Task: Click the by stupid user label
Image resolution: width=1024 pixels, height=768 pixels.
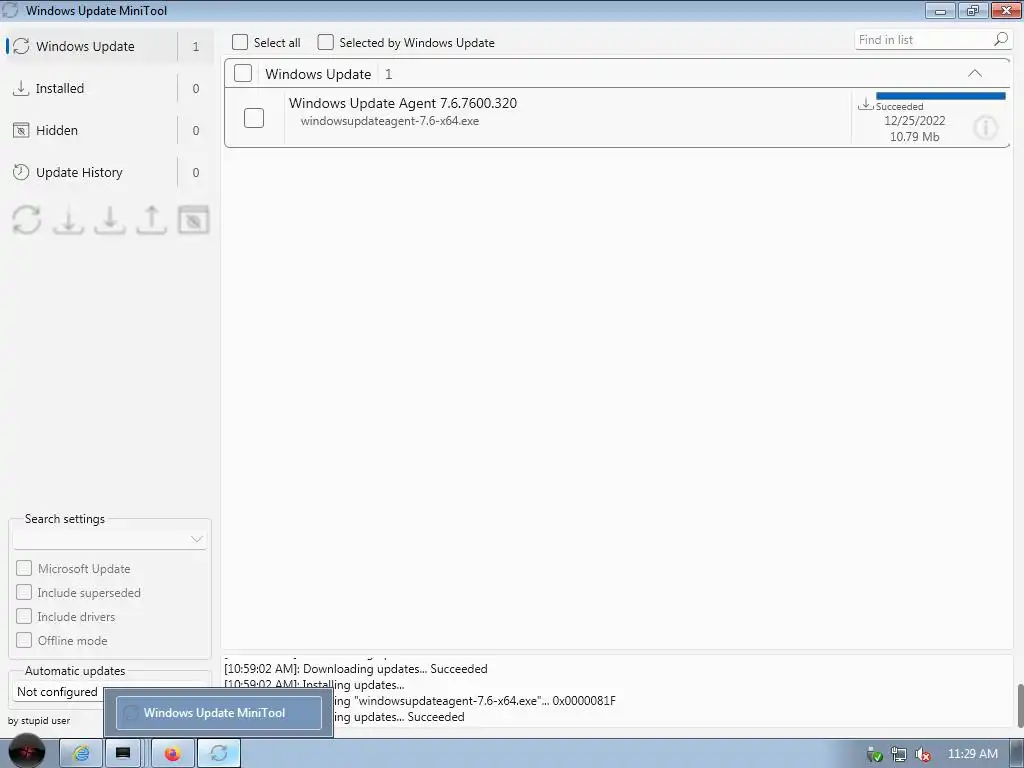Action: coord(39,720)
